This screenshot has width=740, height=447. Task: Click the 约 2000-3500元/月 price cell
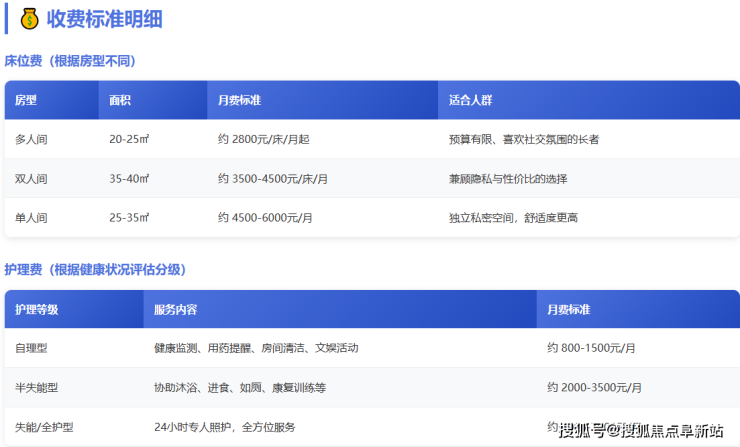coord(594,387)
